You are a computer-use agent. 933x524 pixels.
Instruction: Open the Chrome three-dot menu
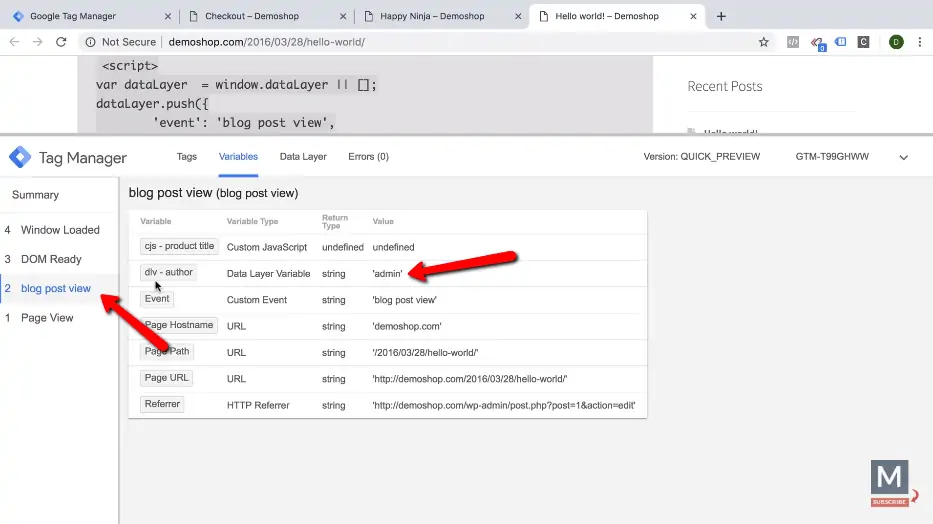coord(919,42)
